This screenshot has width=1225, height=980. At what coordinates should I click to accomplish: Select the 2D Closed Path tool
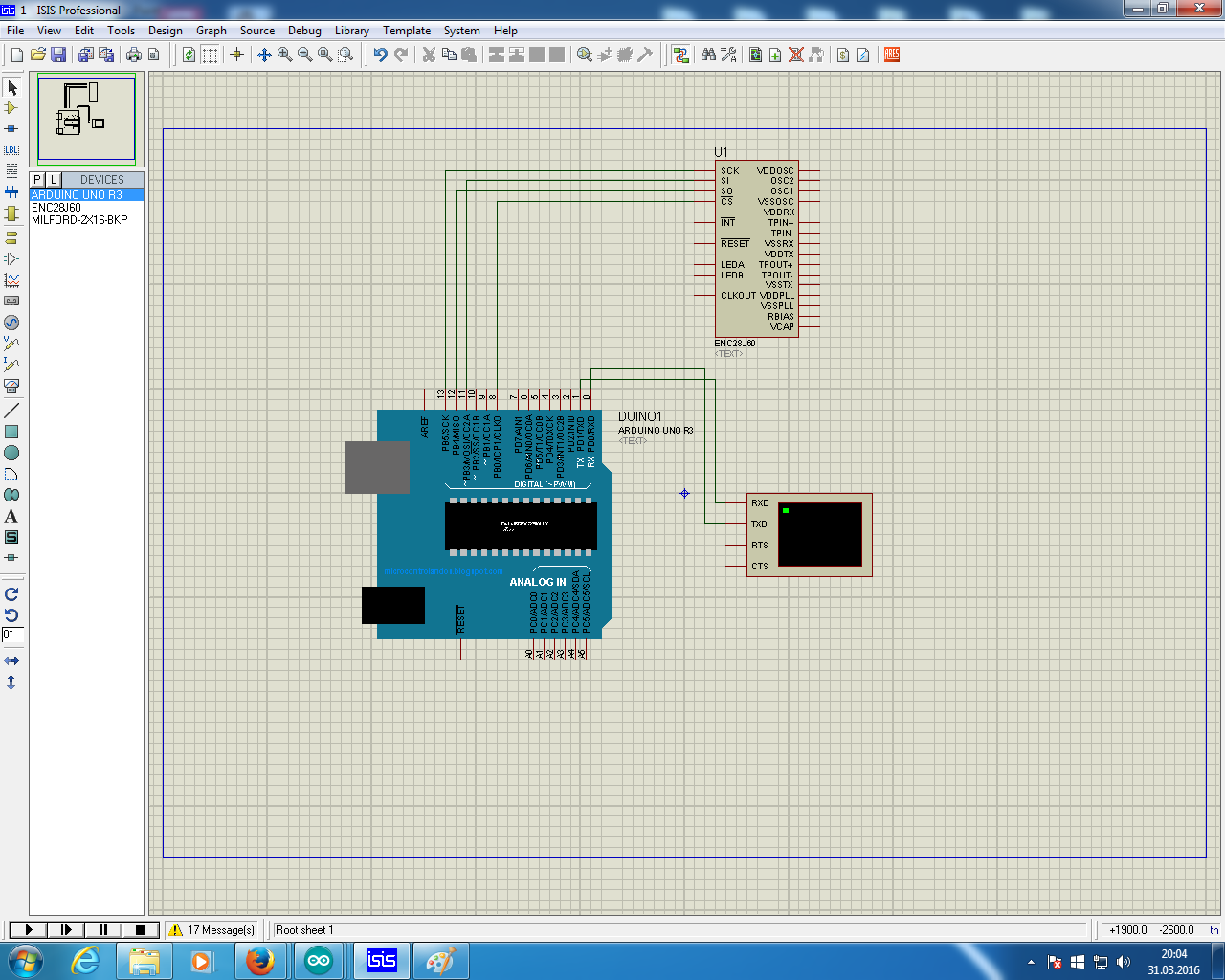[x=11, y=495]
